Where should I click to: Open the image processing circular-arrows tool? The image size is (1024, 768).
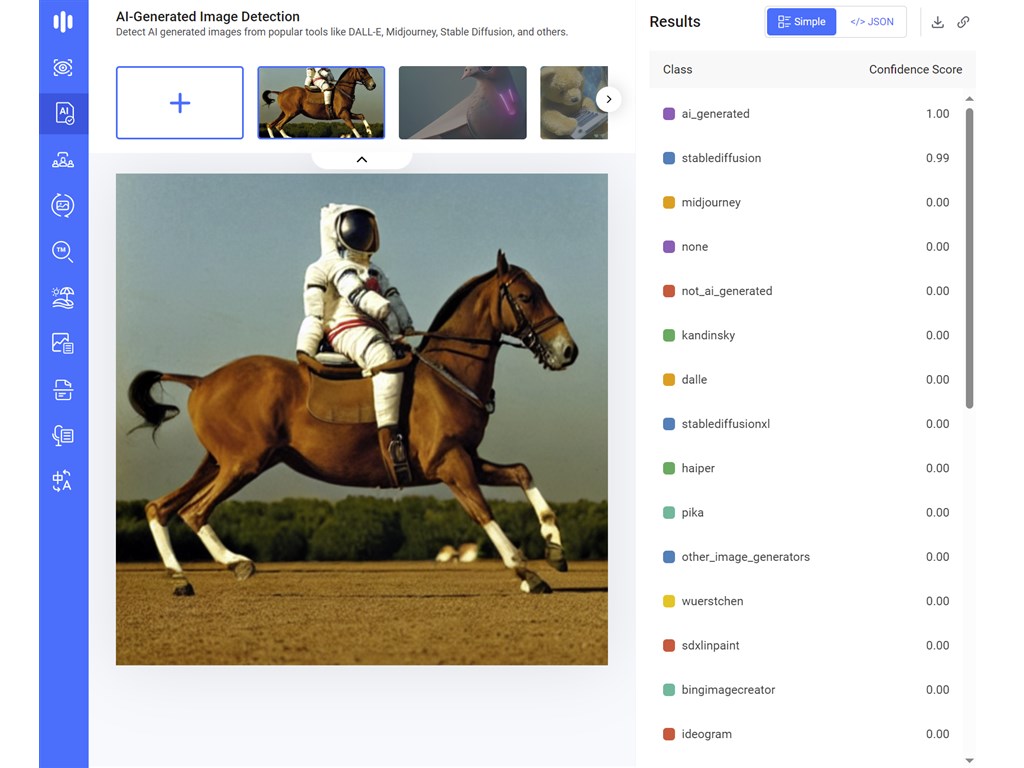coord(62,205)
